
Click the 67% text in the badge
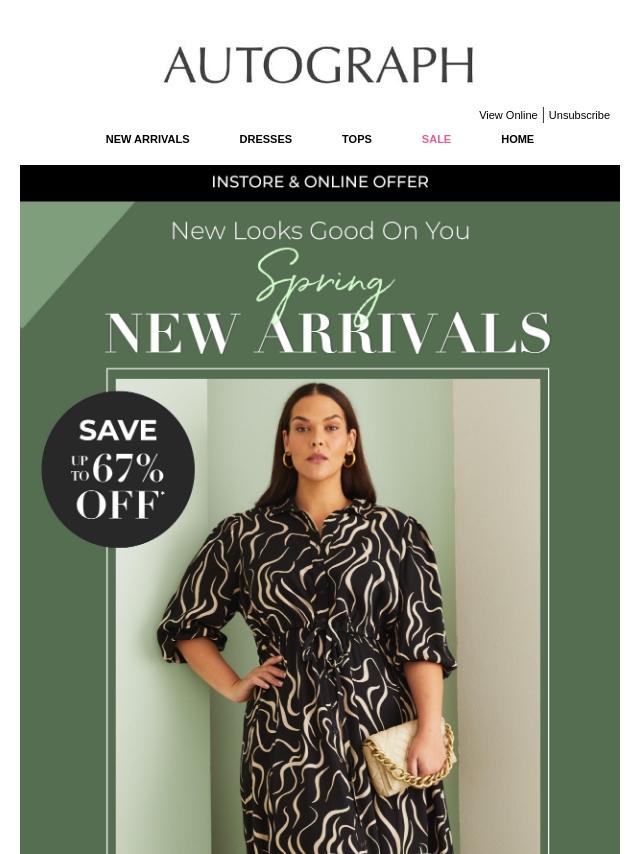128,468
